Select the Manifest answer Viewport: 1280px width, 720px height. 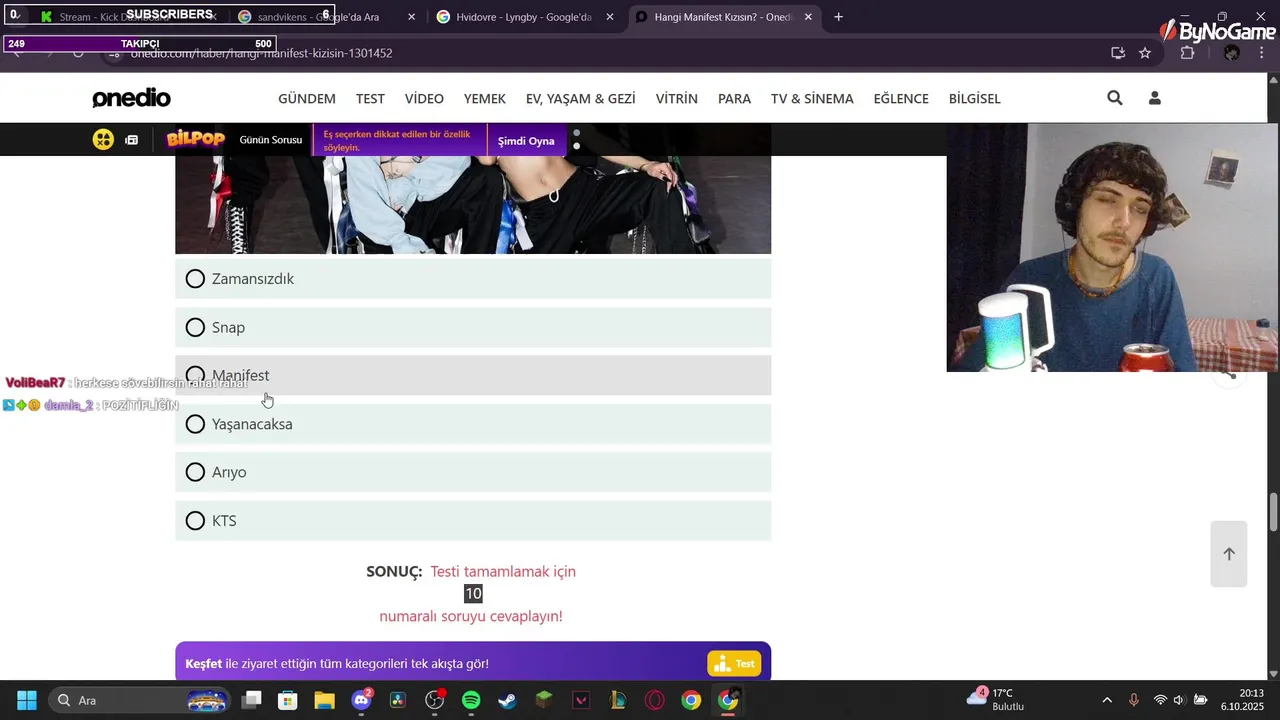473,375
